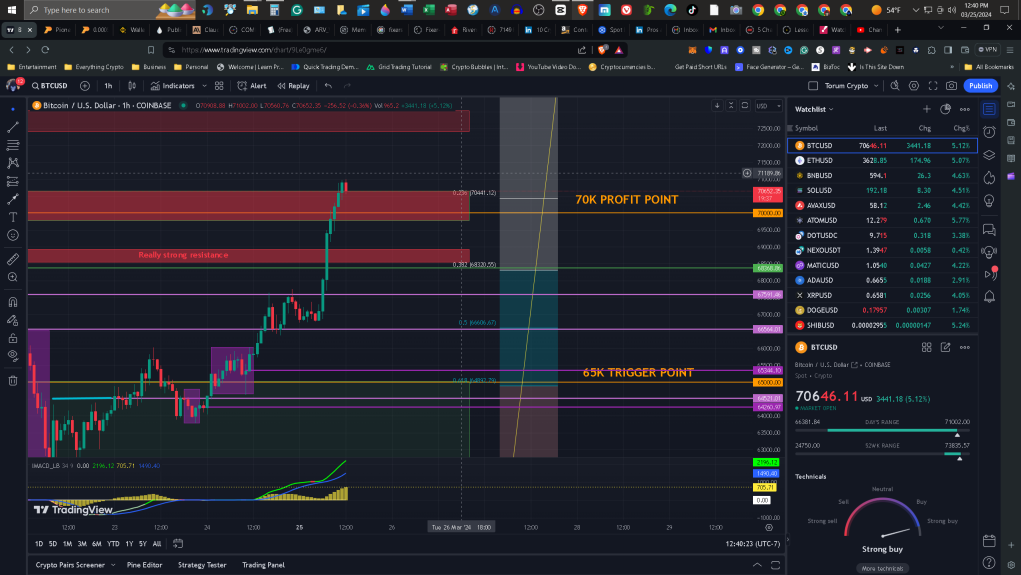Take a chart snapshot with camera icon

tap(951, 86)
